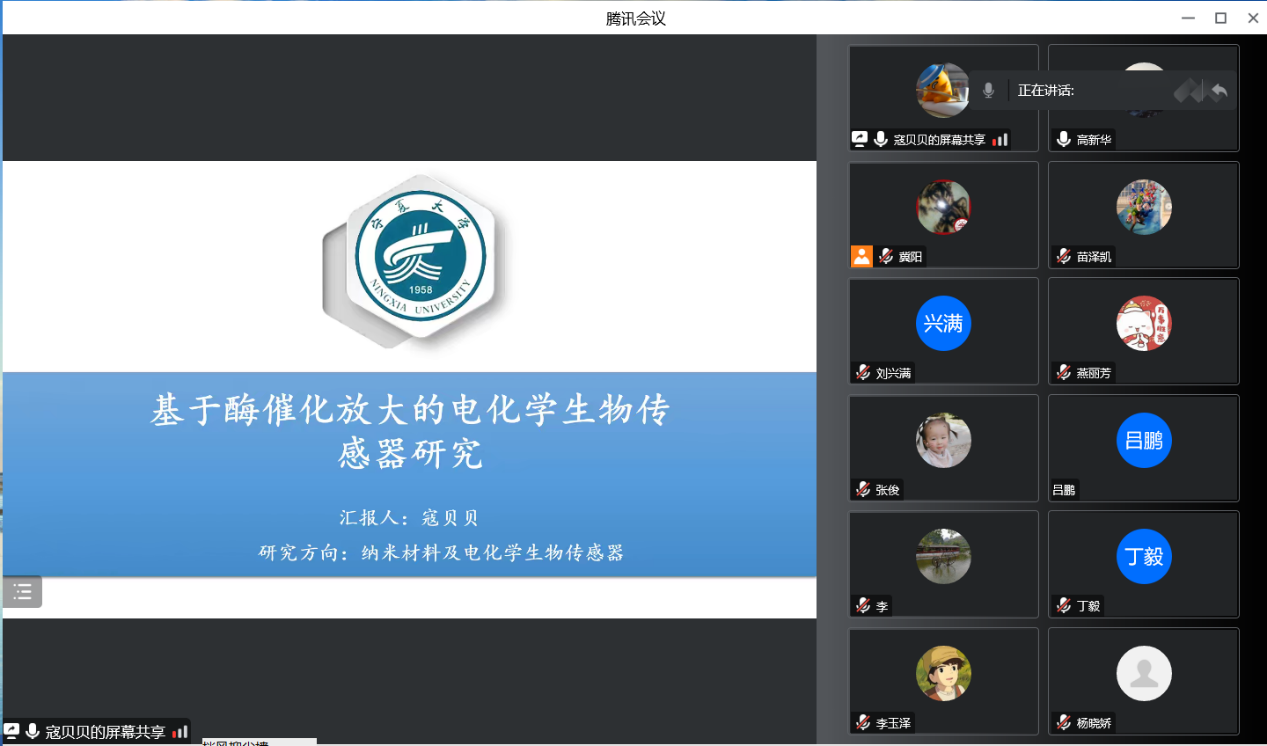Click the reply arrow icon in speaking bar
Screen dimensions: 1267x746
tap(1218, 91)
